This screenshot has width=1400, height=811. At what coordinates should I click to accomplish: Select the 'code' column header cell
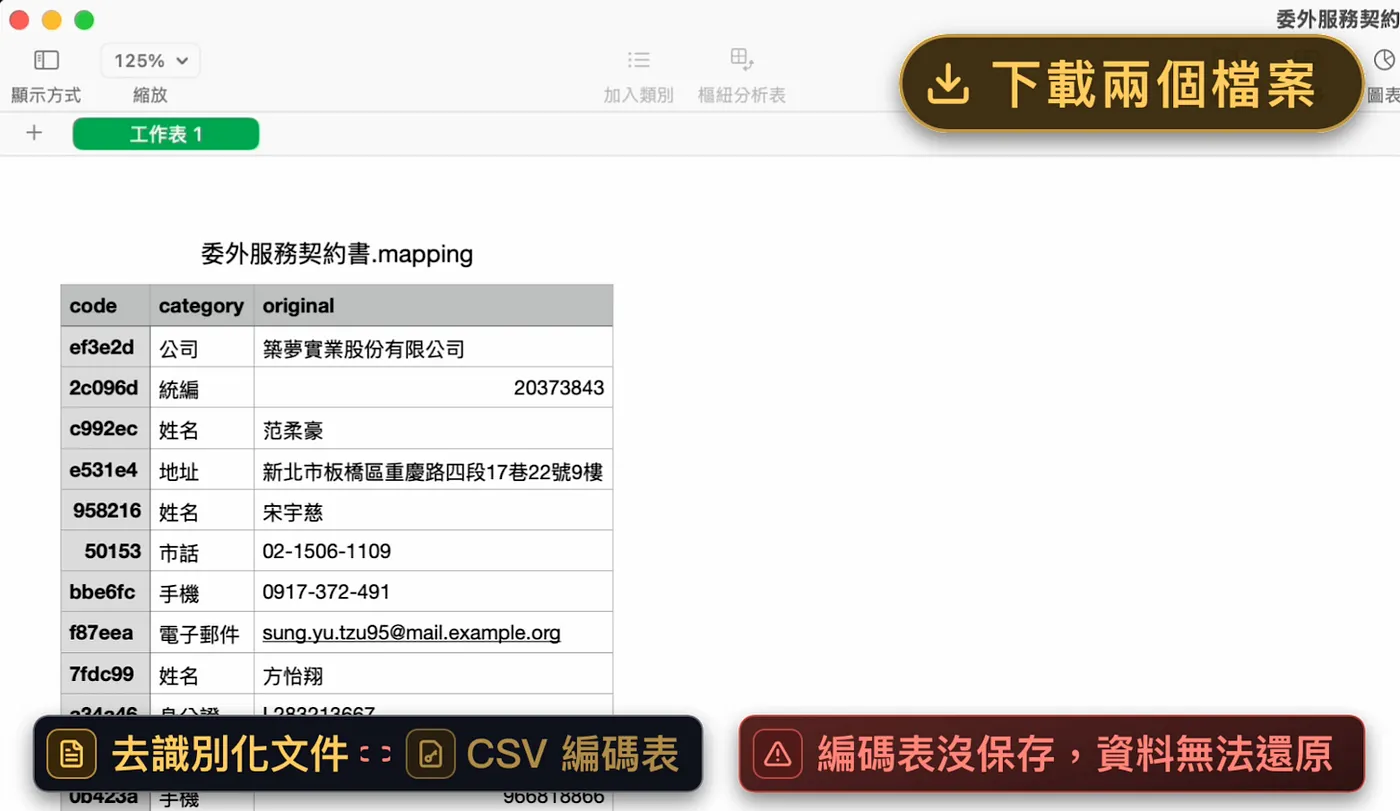tap(105, 306)
